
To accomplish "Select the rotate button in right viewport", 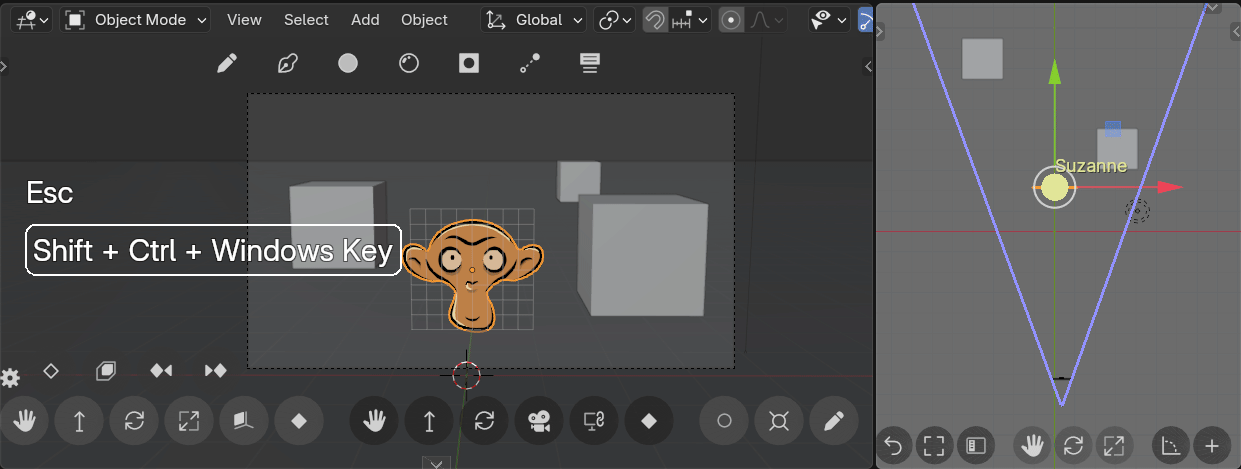I will [1072, 445].
